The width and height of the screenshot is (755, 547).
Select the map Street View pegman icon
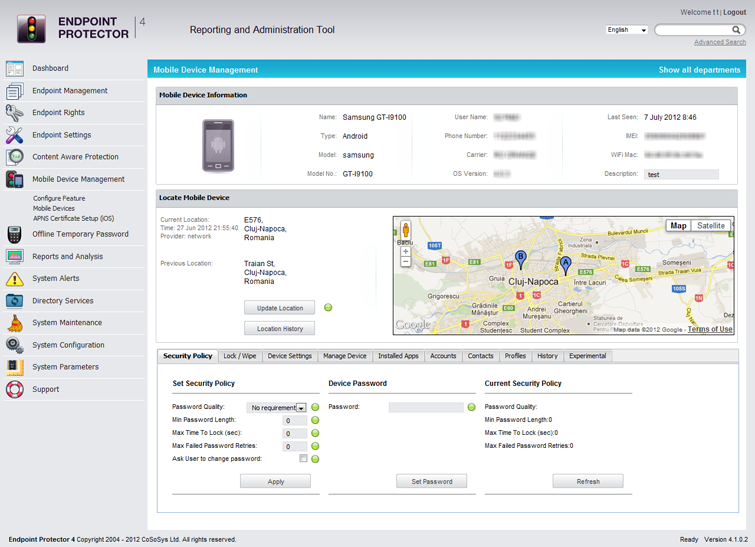pos(405,229)
